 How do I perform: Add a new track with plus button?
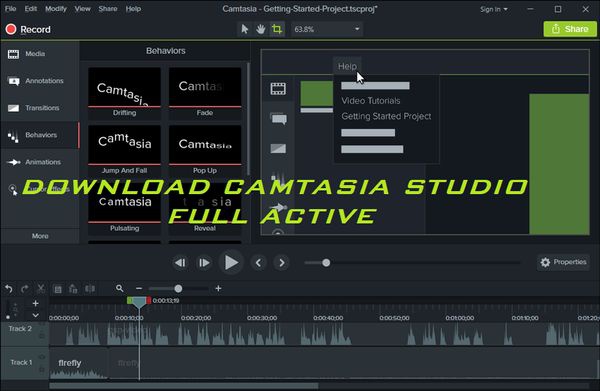(36, 303)
